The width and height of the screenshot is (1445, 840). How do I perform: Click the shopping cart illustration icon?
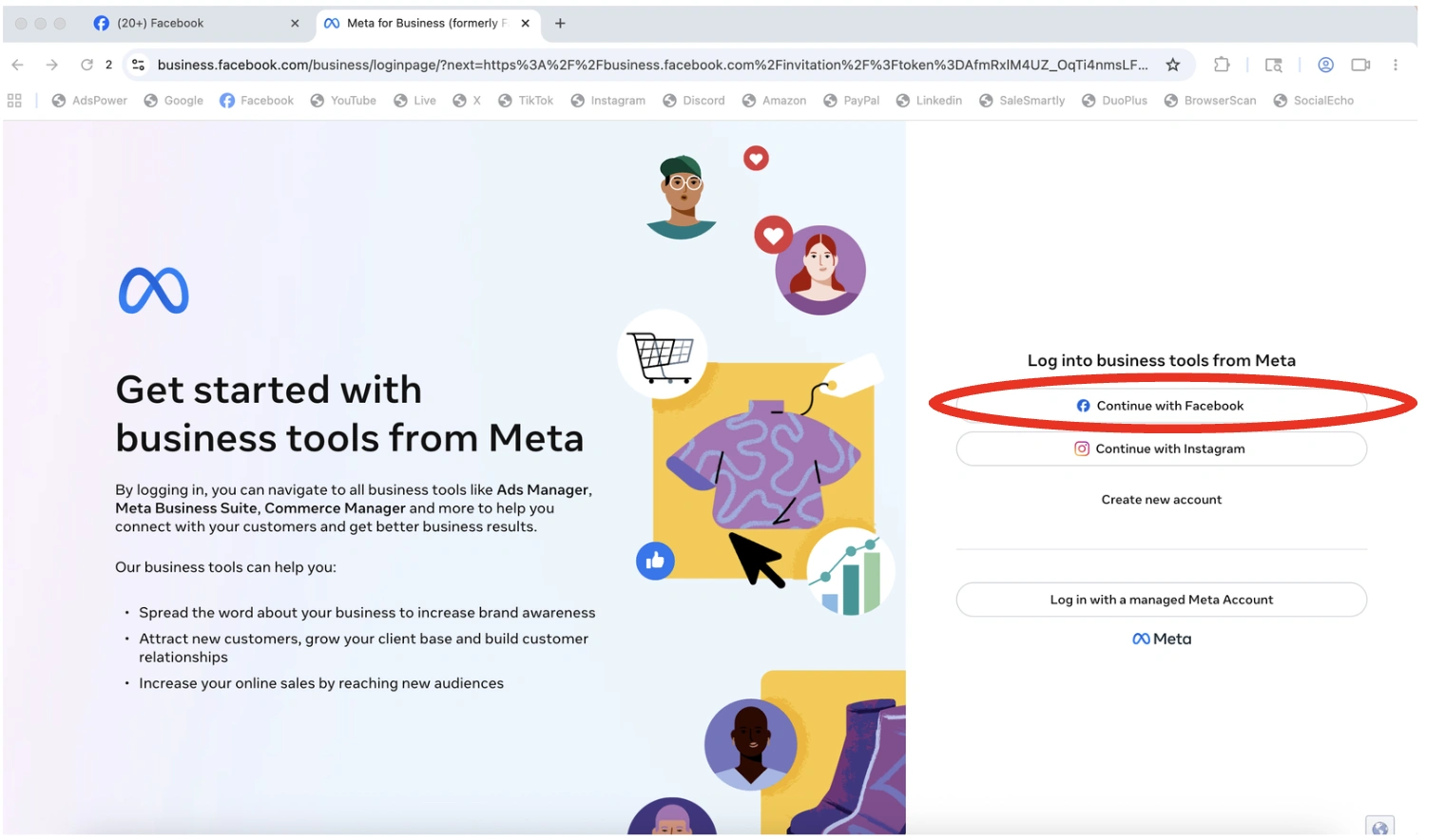point(663,355)
